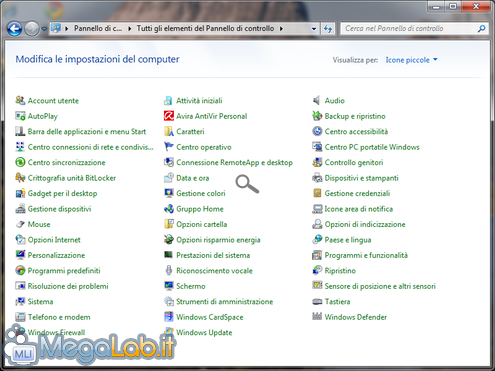Open the Windows Update link
The height and width of the screenshot is (371, 495).
(x=204, y=332)
